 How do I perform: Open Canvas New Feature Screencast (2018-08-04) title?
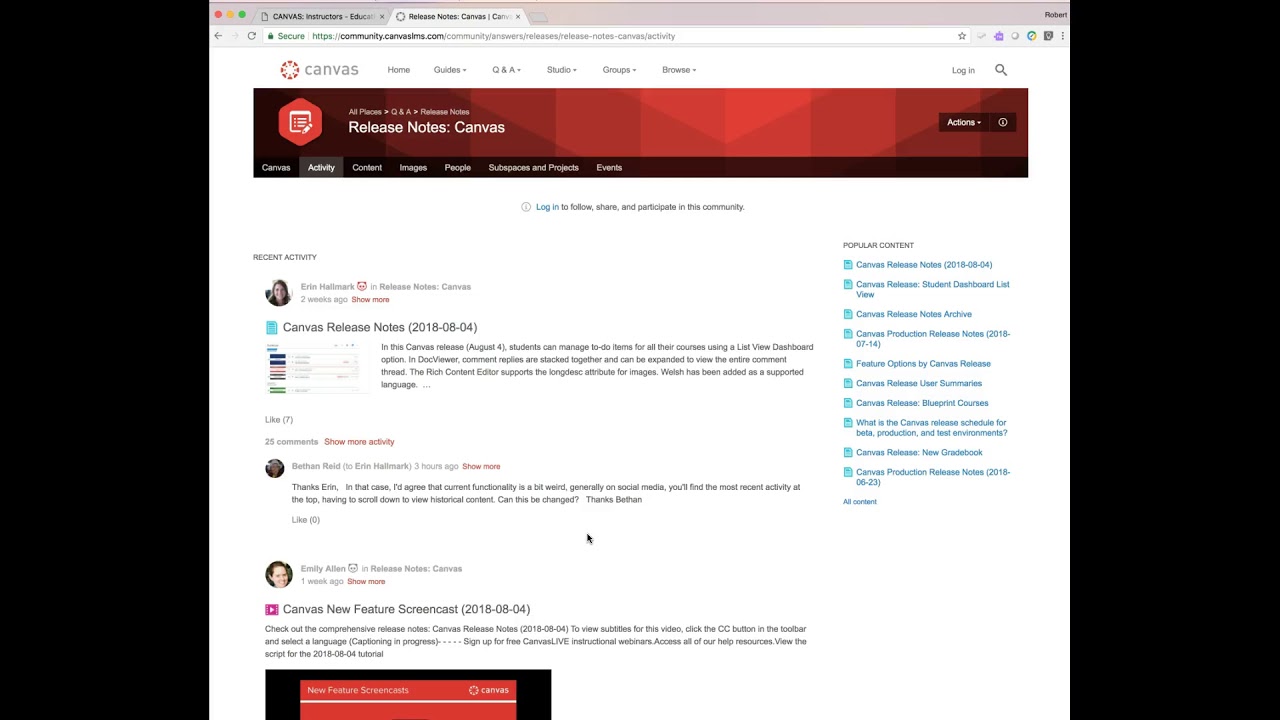pyautogui.click(x=406, y=609)
